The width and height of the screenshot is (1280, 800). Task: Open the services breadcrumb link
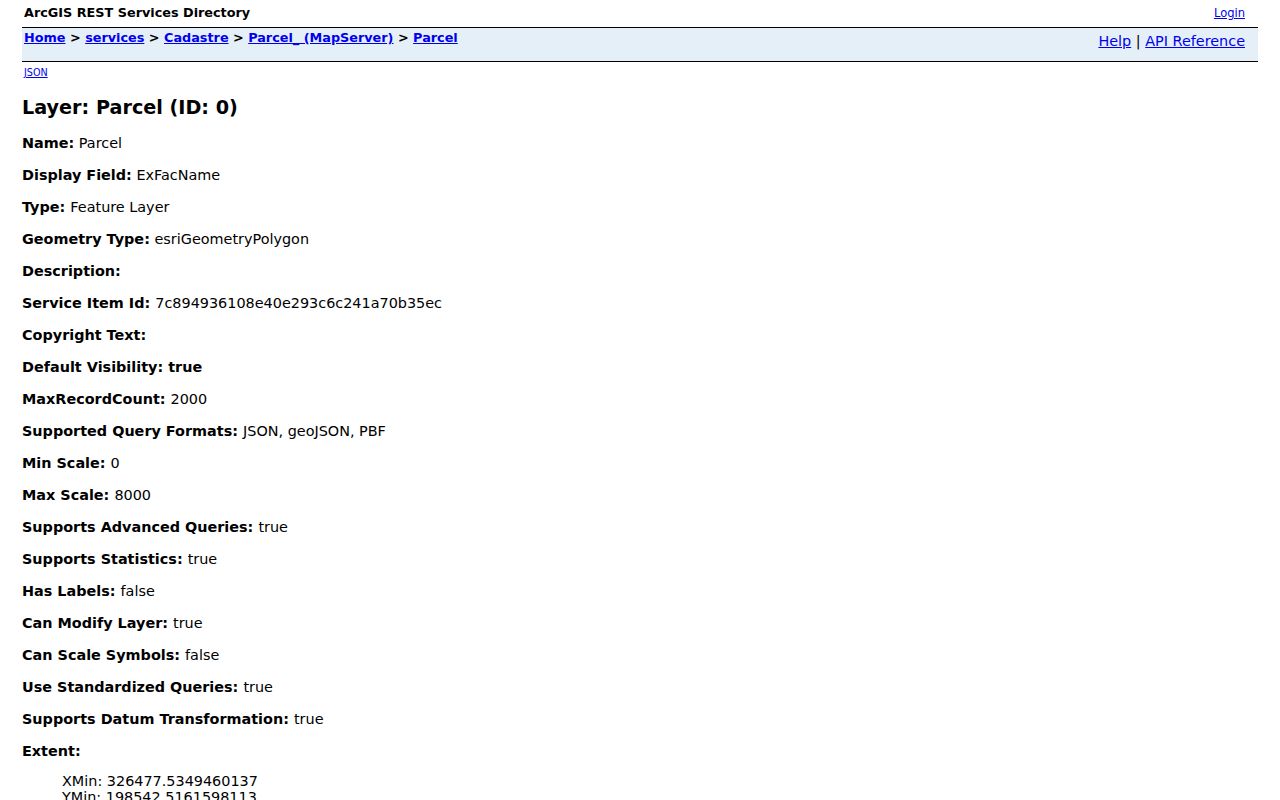[x=115, y=38]
